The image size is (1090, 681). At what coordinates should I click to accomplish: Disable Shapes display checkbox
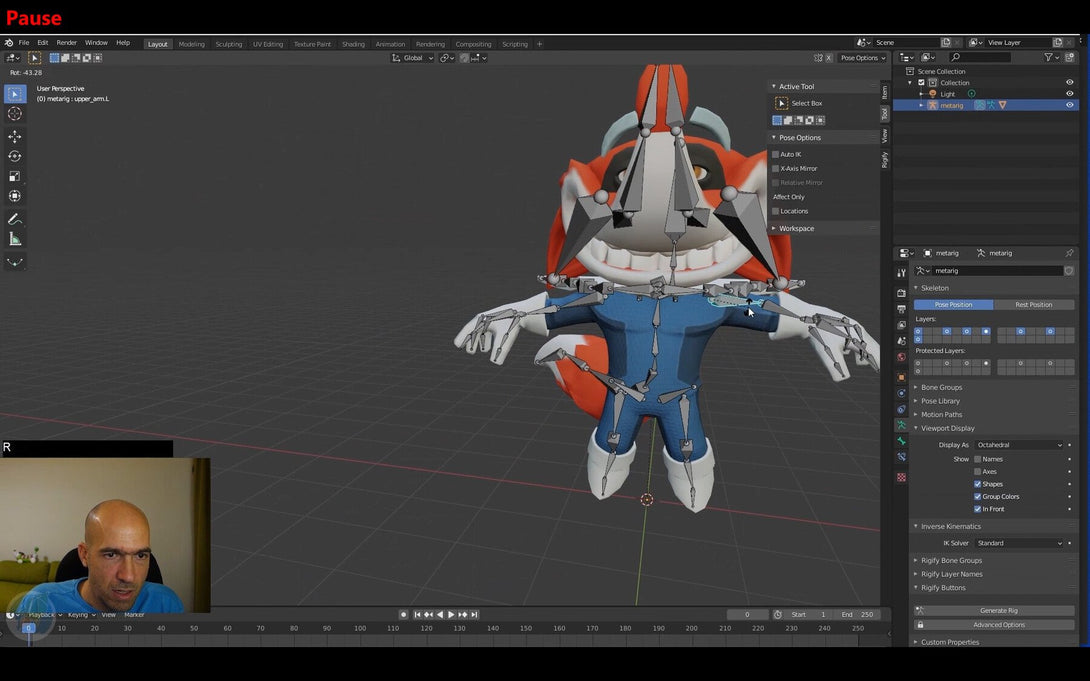[x=977, y=484]
